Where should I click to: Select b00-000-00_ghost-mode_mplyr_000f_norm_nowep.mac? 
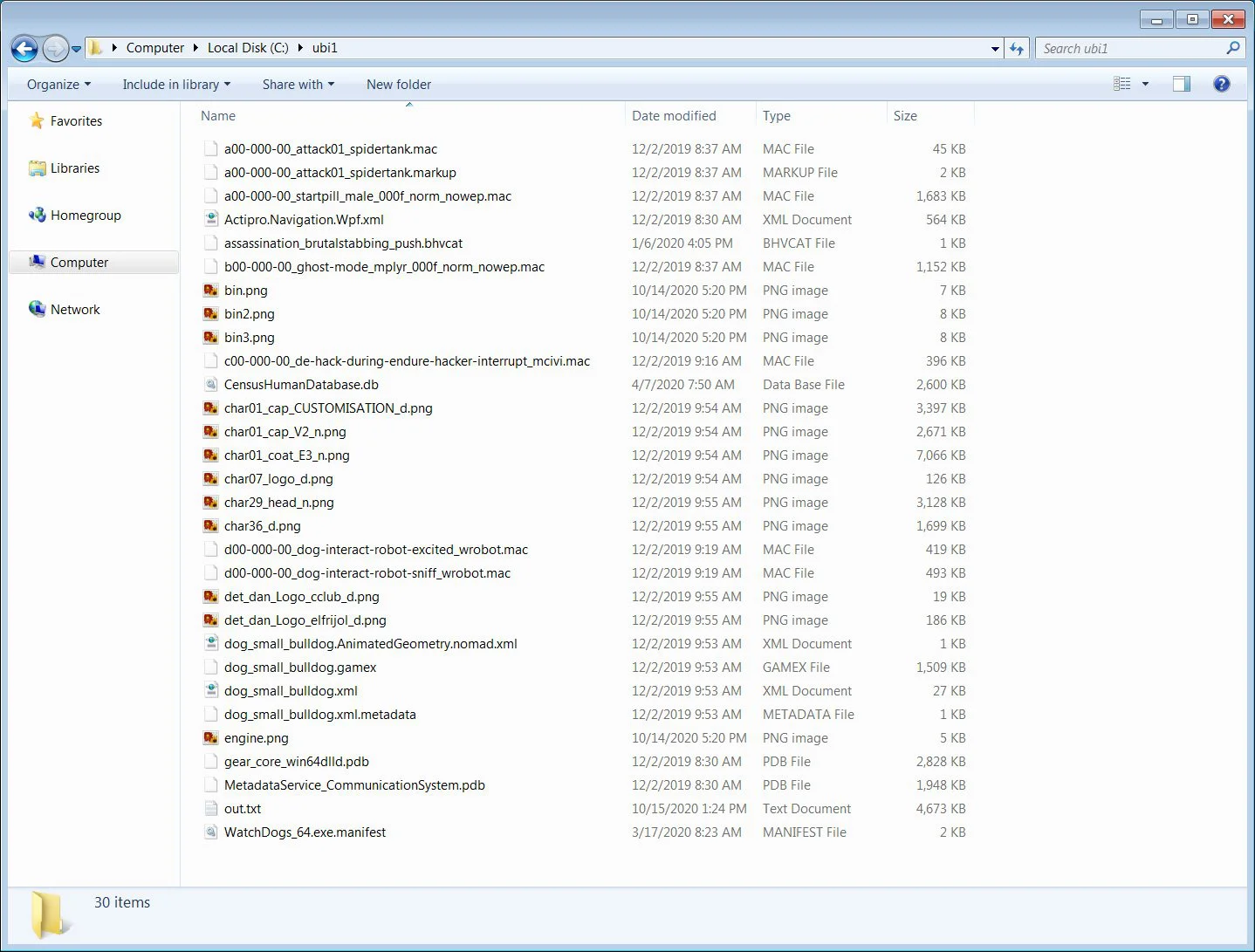pyautogui.click(x=384, y=267)
